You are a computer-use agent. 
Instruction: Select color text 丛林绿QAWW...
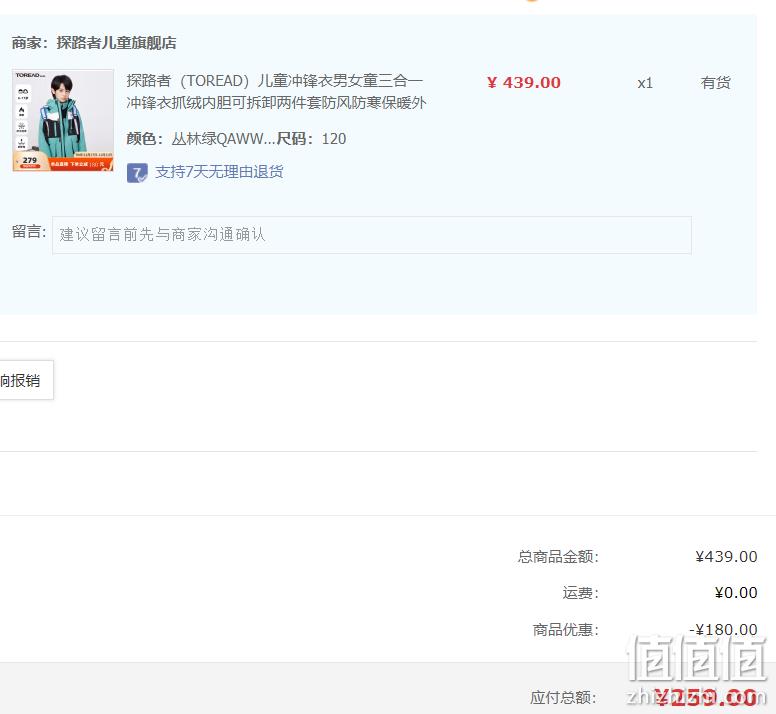click(x=223, y=139)
